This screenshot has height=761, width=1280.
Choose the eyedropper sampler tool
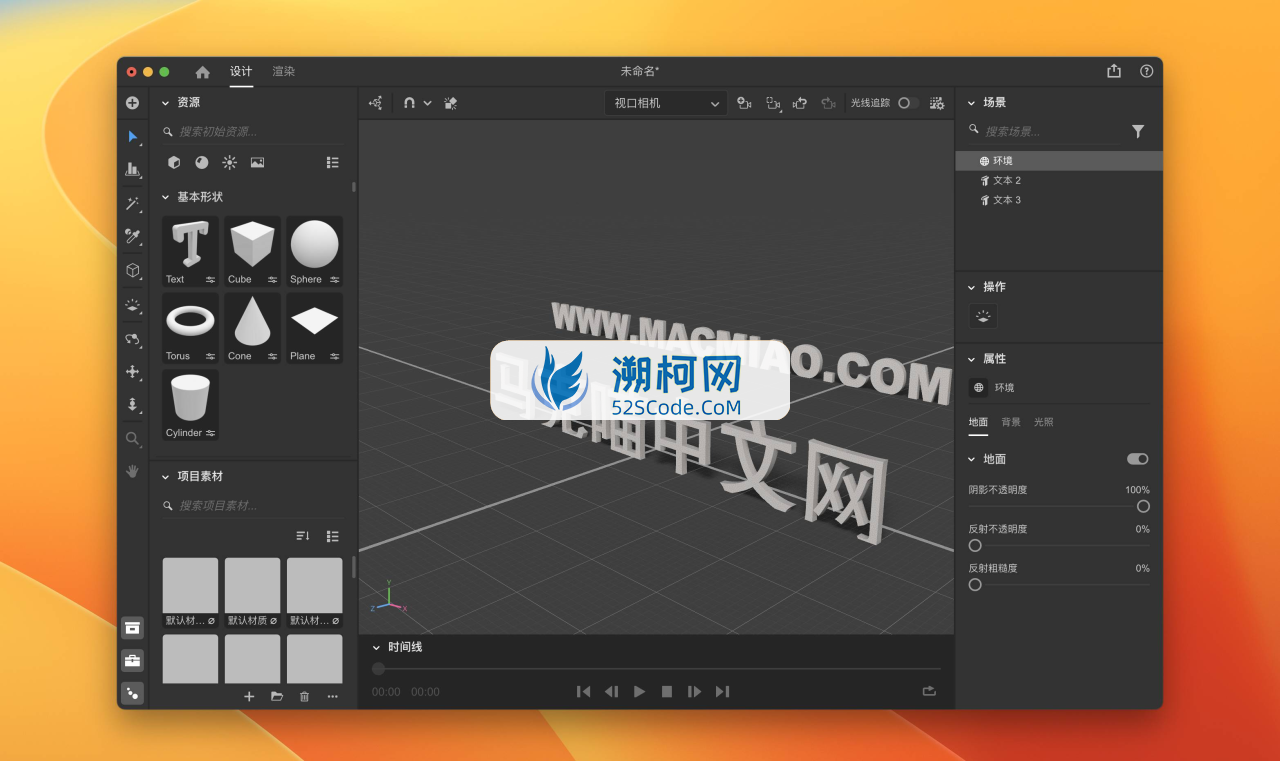pos(132,237)
